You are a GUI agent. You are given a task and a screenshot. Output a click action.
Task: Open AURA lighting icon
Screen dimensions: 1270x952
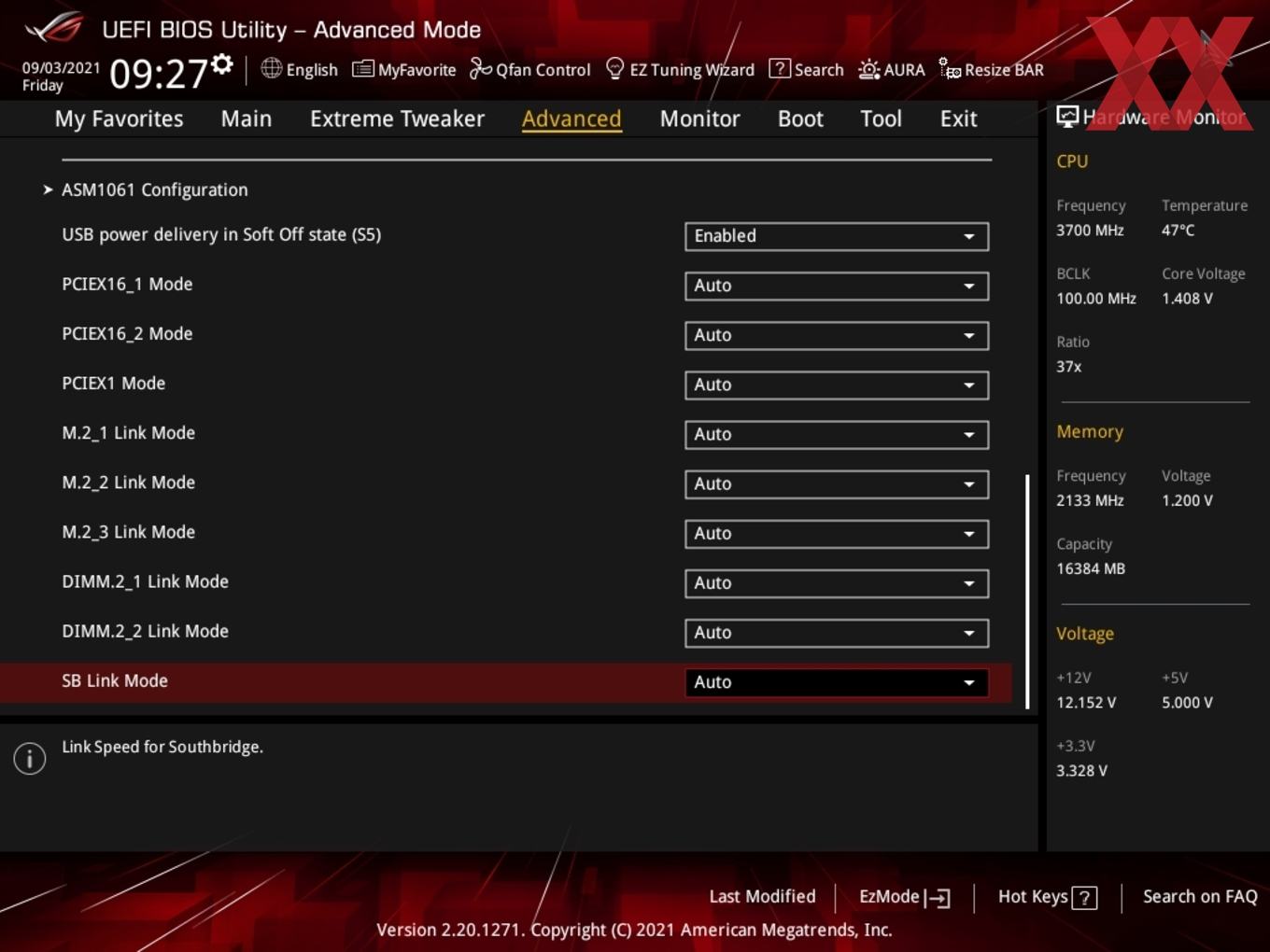pos(868,69)
